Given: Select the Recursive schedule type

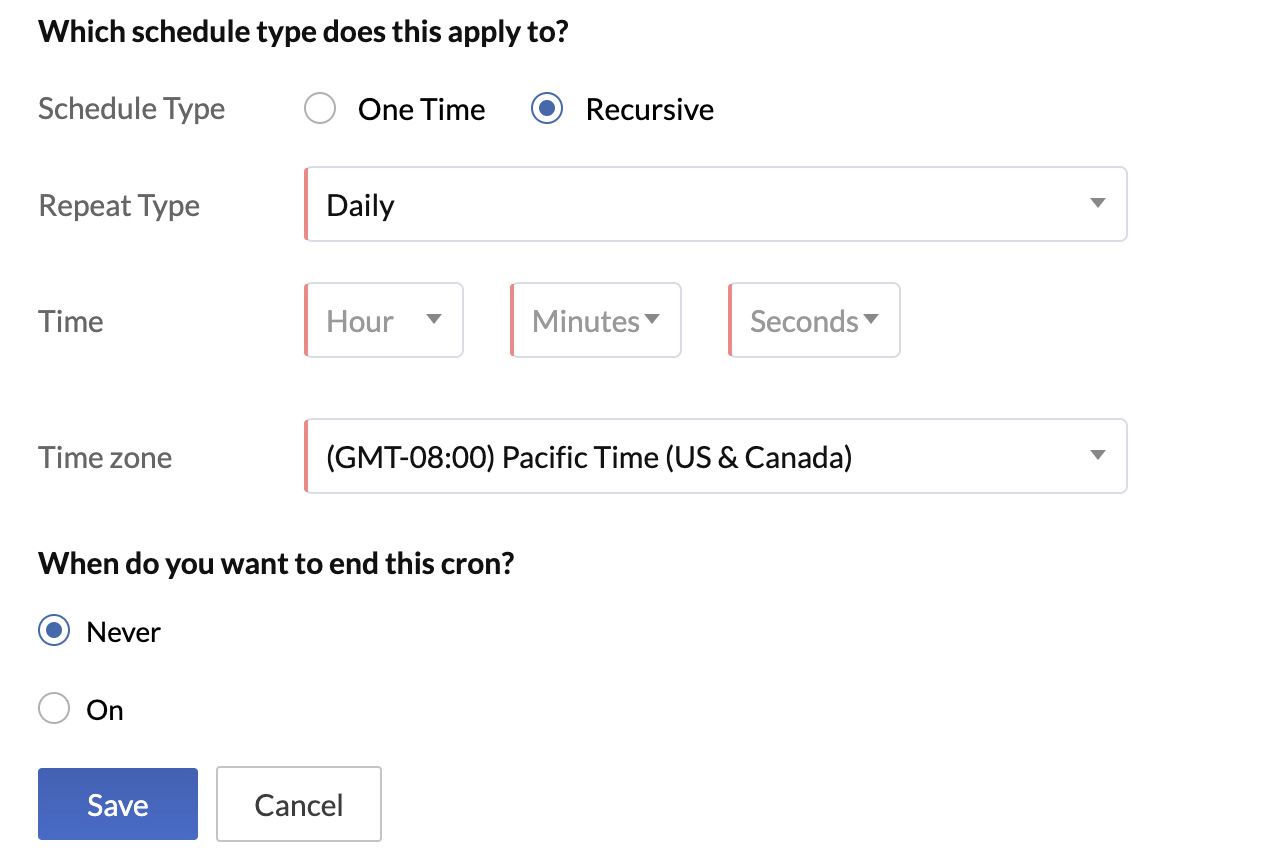Looking at the screenshot, I should (x=547, y=108).
